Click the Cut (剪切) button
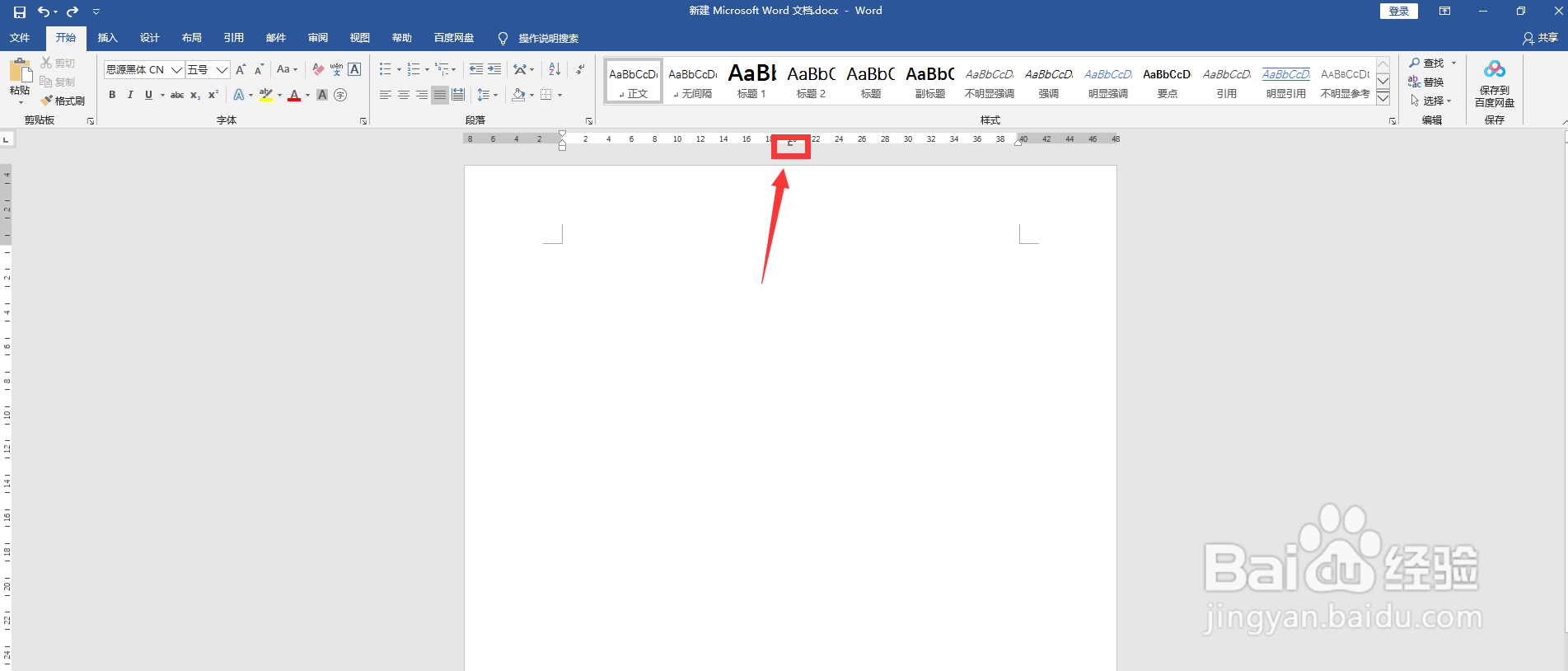 (58, 63)
